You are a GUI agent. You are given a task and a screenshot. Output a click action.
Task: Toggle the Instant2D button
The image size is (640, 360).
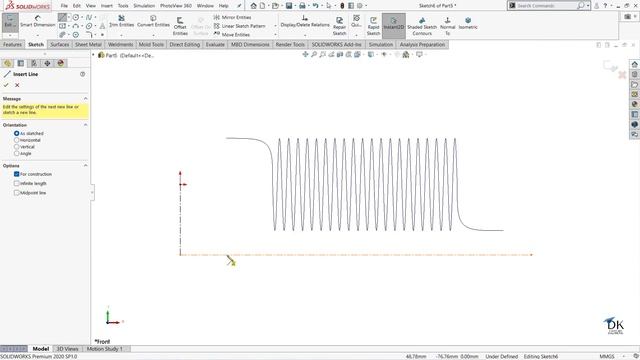[393, 25]
